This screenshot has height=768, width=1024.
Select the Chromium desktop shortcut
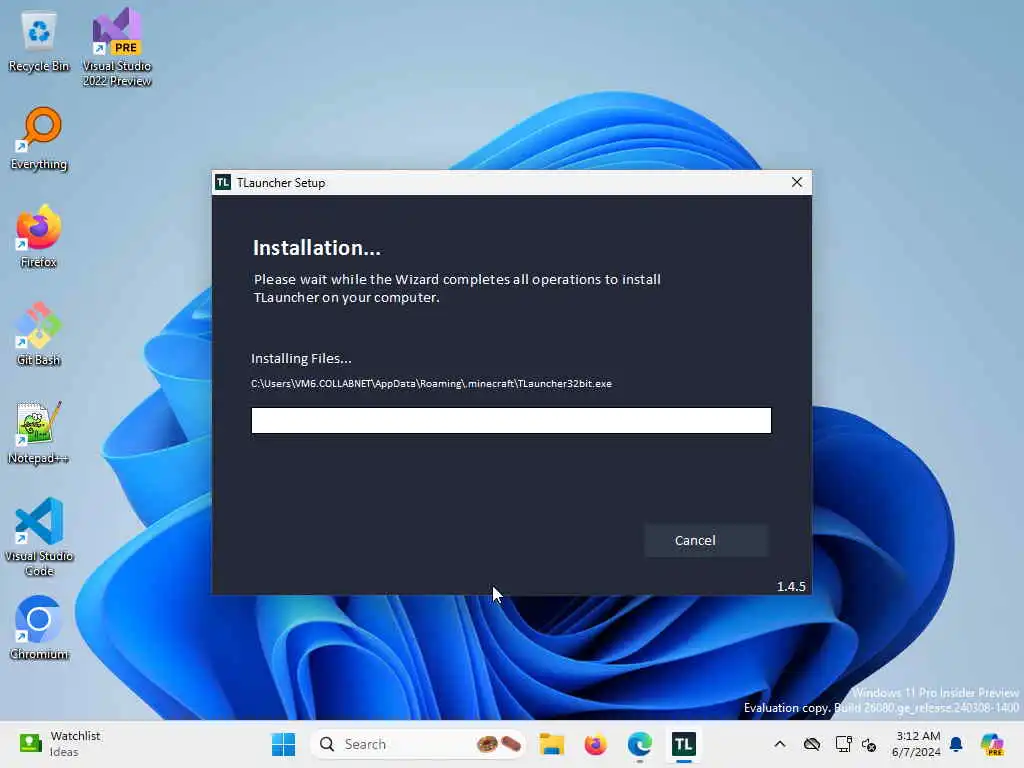pos(39,628)
